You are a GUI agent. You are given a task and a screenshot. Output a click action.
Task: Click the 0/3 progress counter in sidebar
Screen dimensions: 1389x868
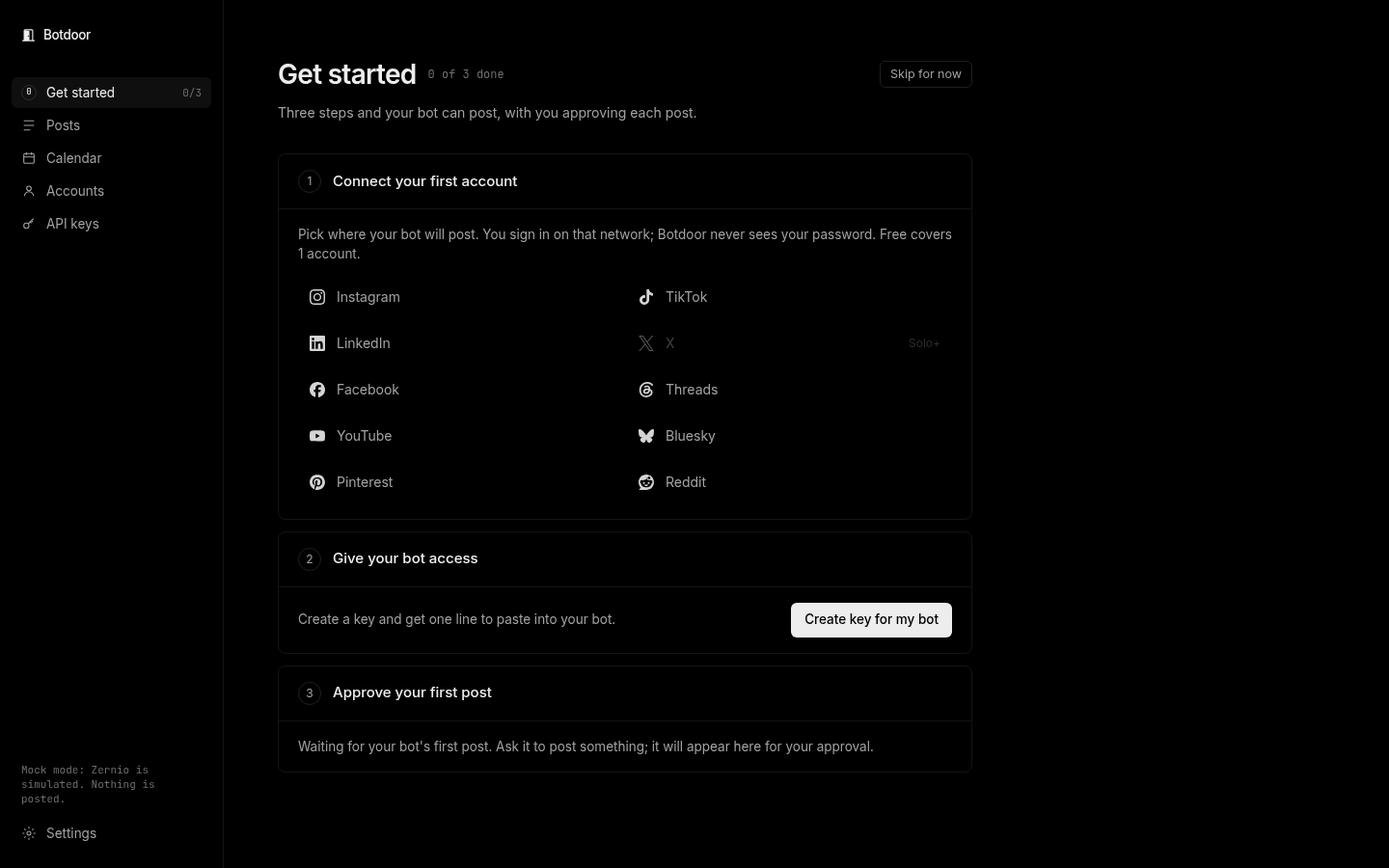[x=192, y=93]
